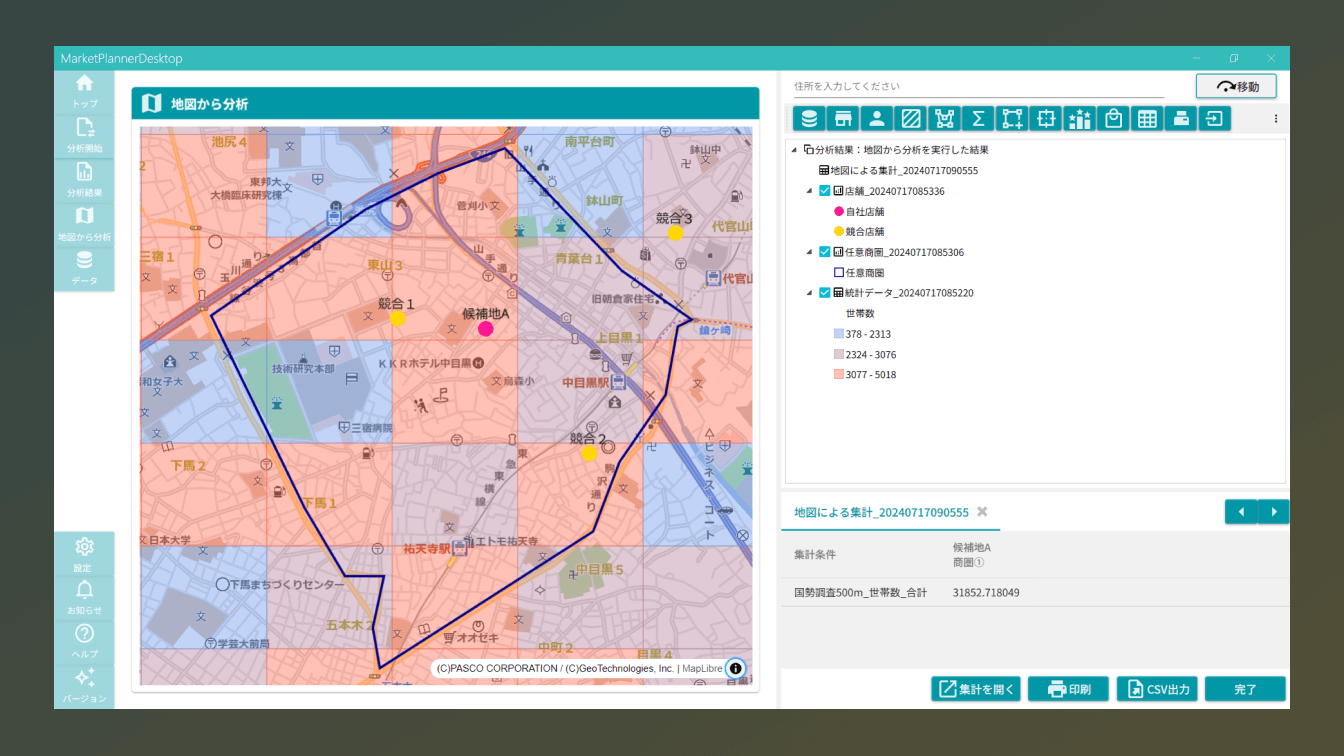
Task: Open 地図から分析 in the left sidebar
Action: point(84,225)
